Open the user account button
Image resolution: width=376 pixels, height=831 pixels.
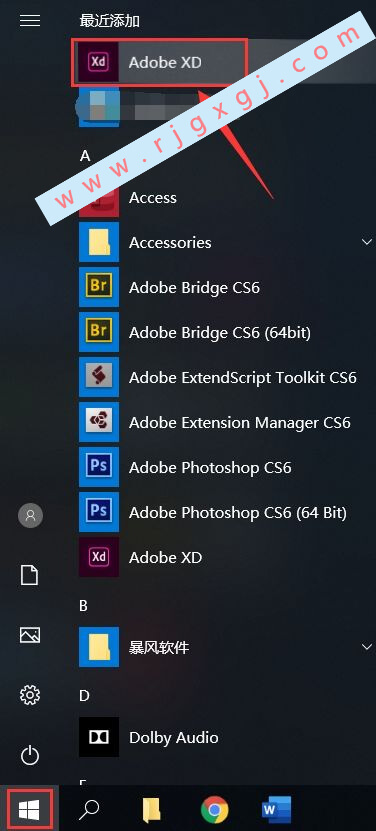click(30, 515)
